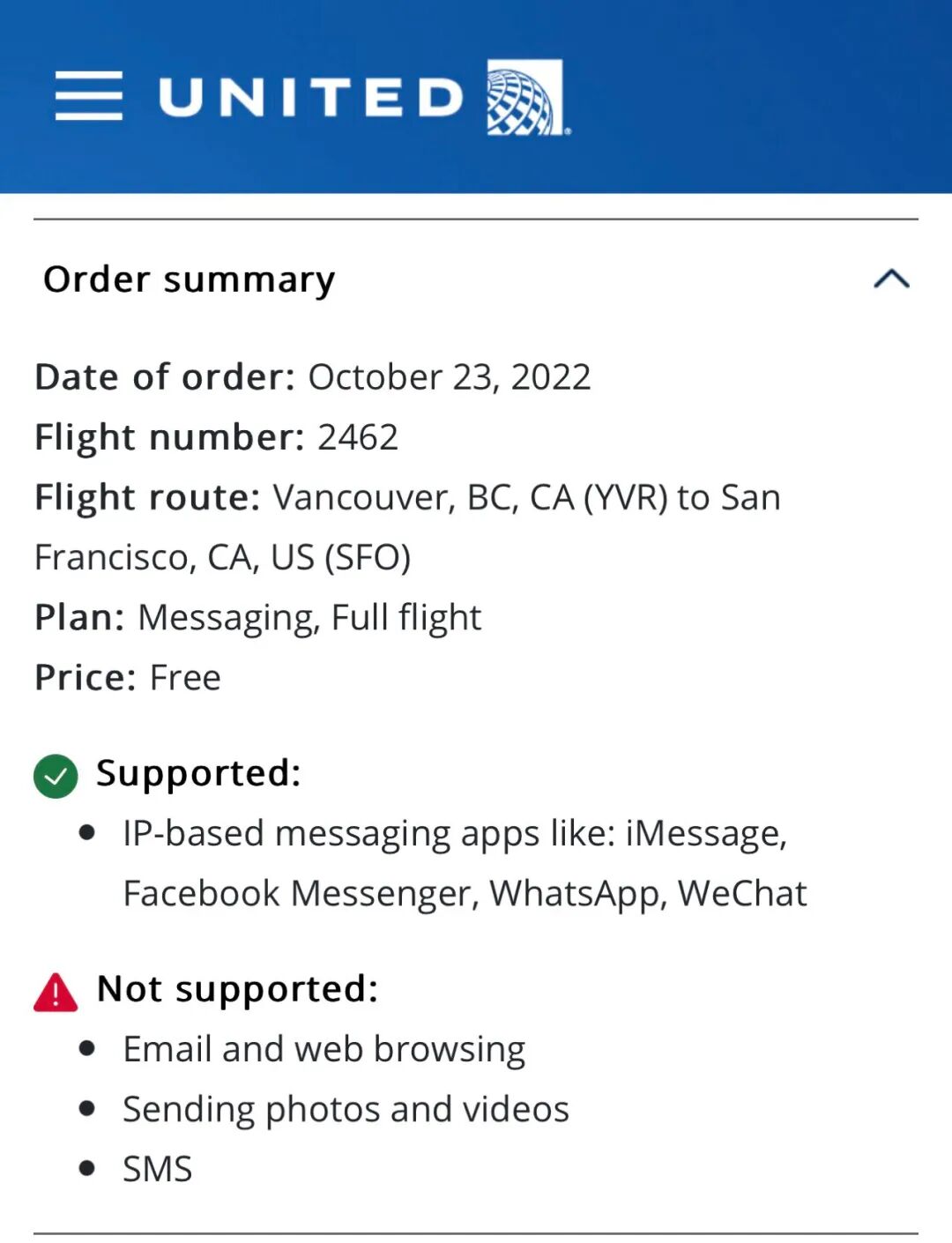The width and height of the screenshot is (952, 1243).
Task: Collapse Order summary using the chevron arrow
Action: point(891,279)
